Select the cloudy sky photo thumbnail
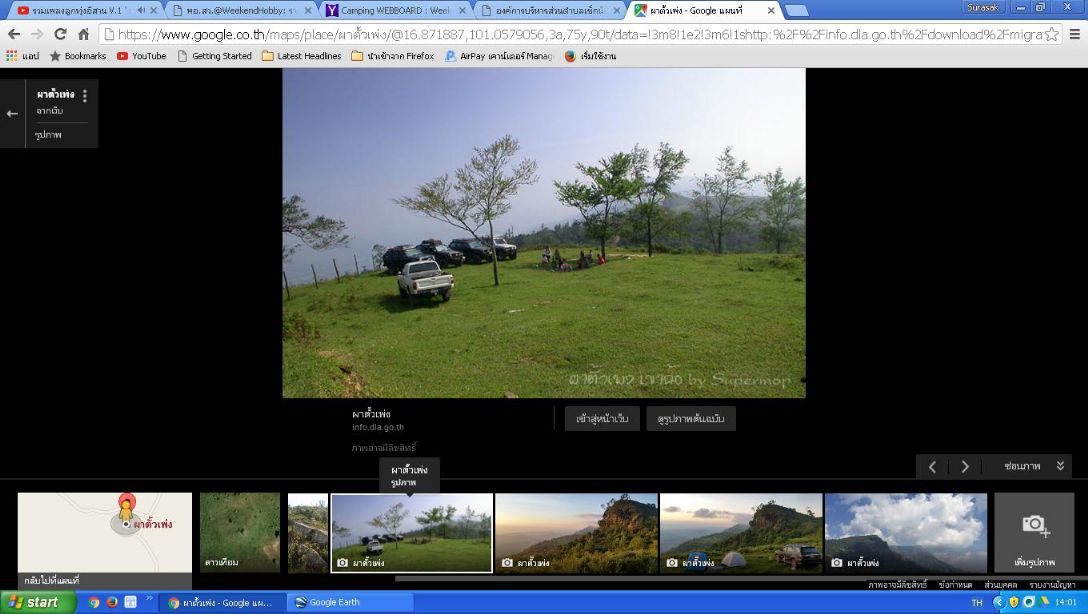 point(906,532)
